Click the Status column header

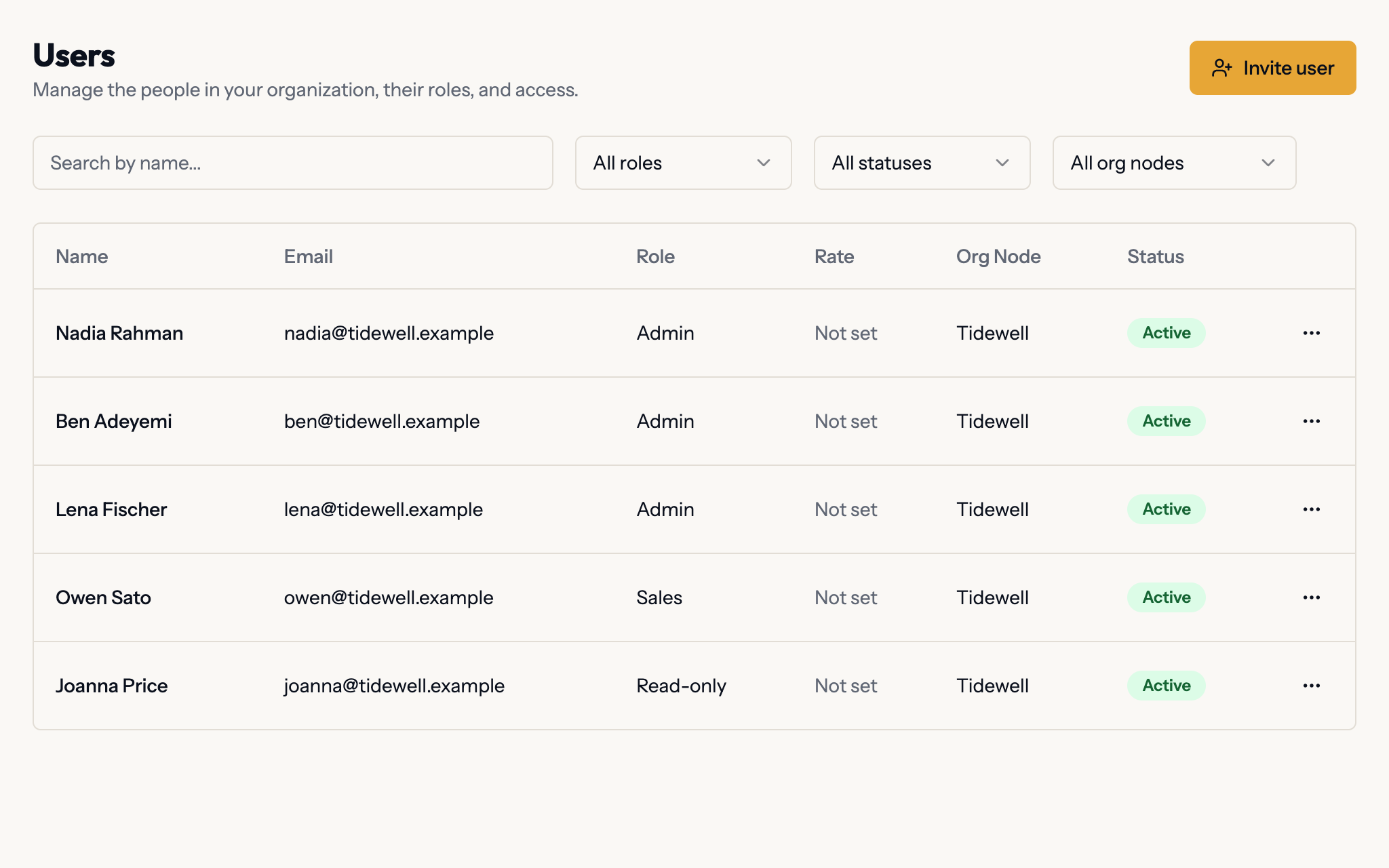point(1156,256)
